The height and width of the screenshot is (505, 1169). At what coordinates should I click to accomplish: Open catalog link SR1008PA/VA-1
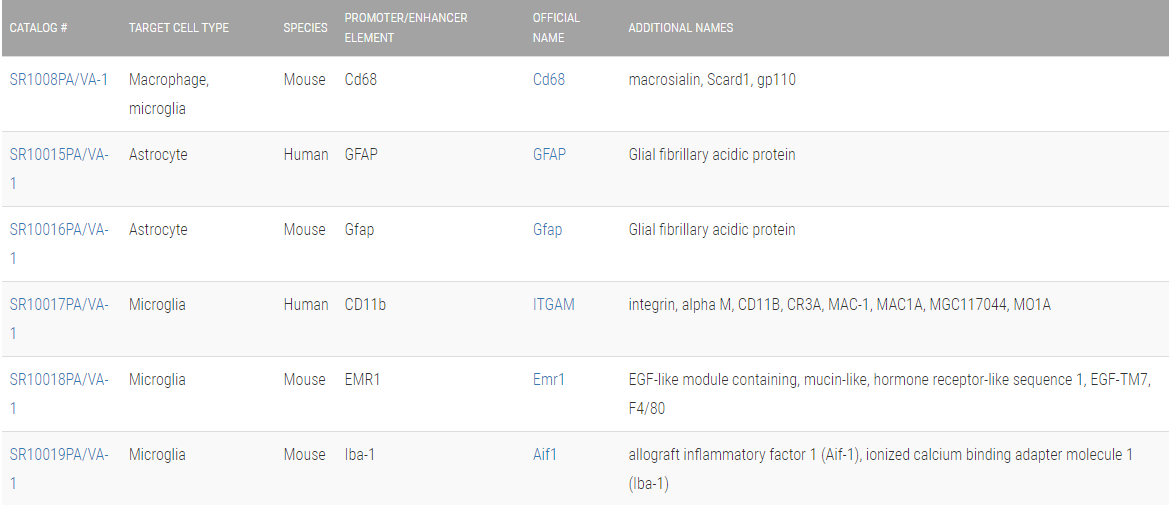pos(59,80)
